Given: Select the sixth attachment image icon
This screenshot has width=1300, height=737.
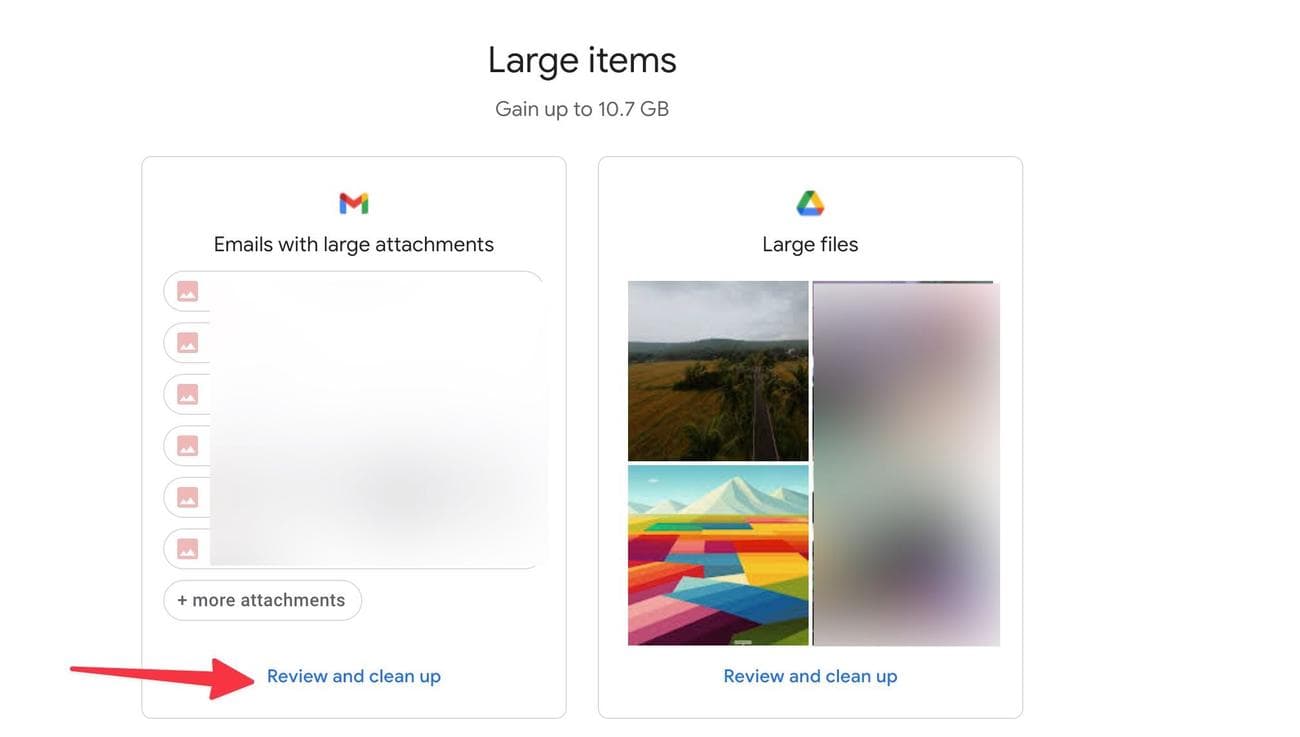Looking at the screenshot, I should pyautogui.click(x=187, y=548).
